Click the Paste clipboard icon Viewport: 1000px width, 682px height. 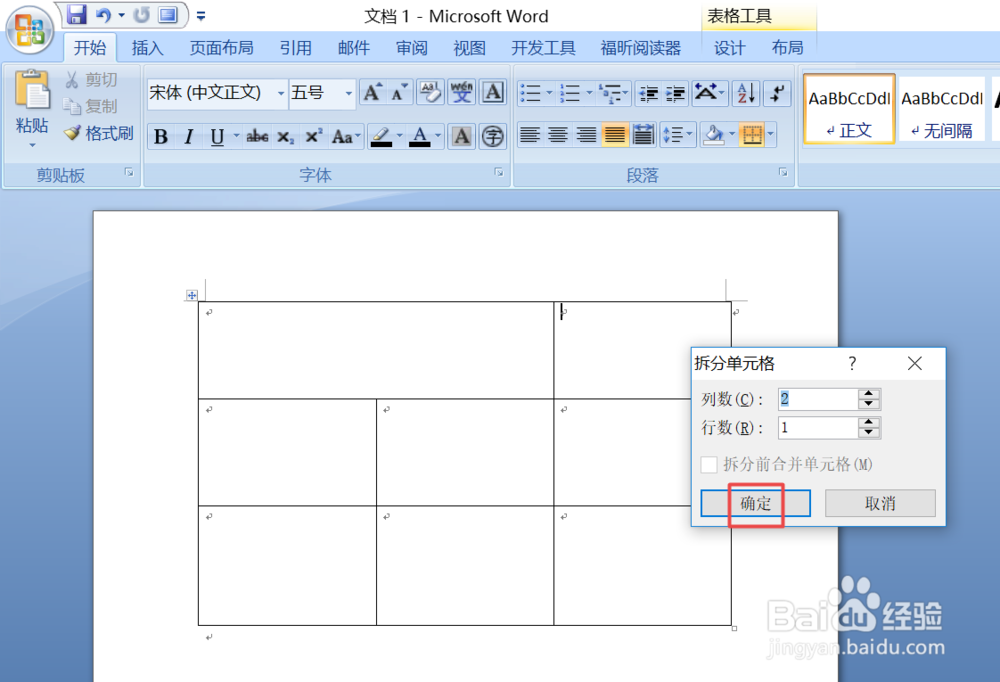(x=32, y=89)
